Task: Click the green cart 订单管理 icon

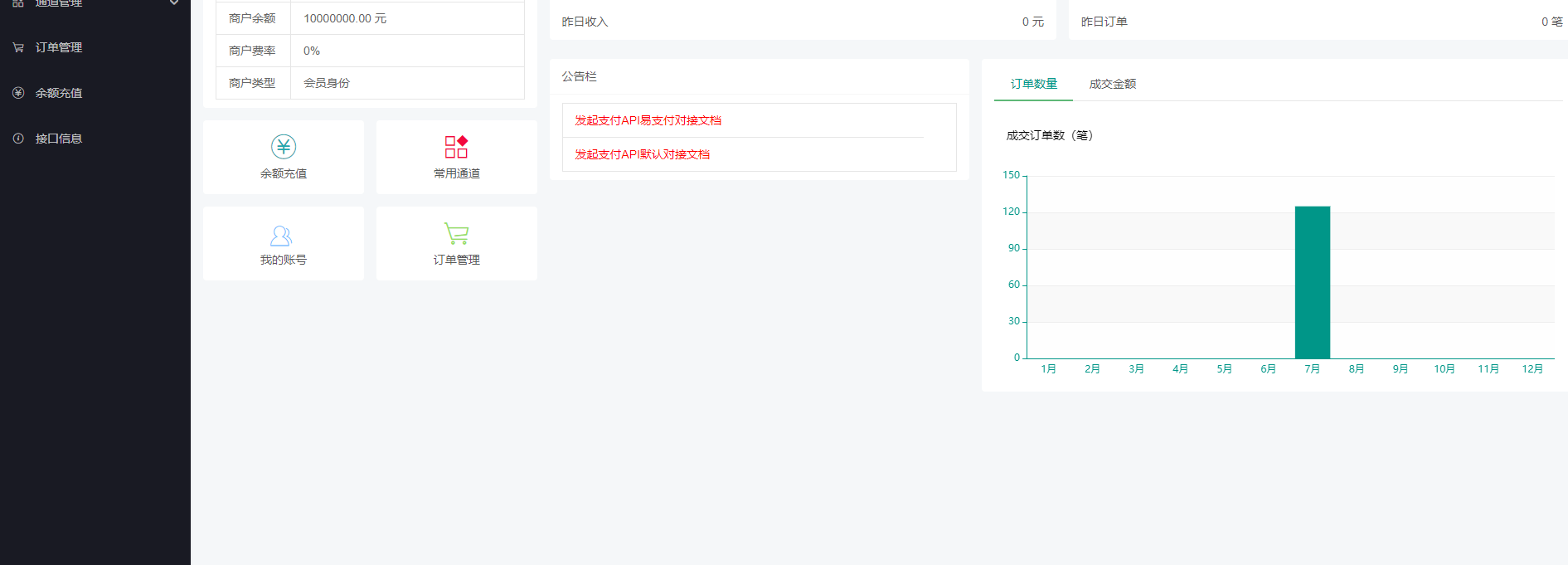Action: 456,233
